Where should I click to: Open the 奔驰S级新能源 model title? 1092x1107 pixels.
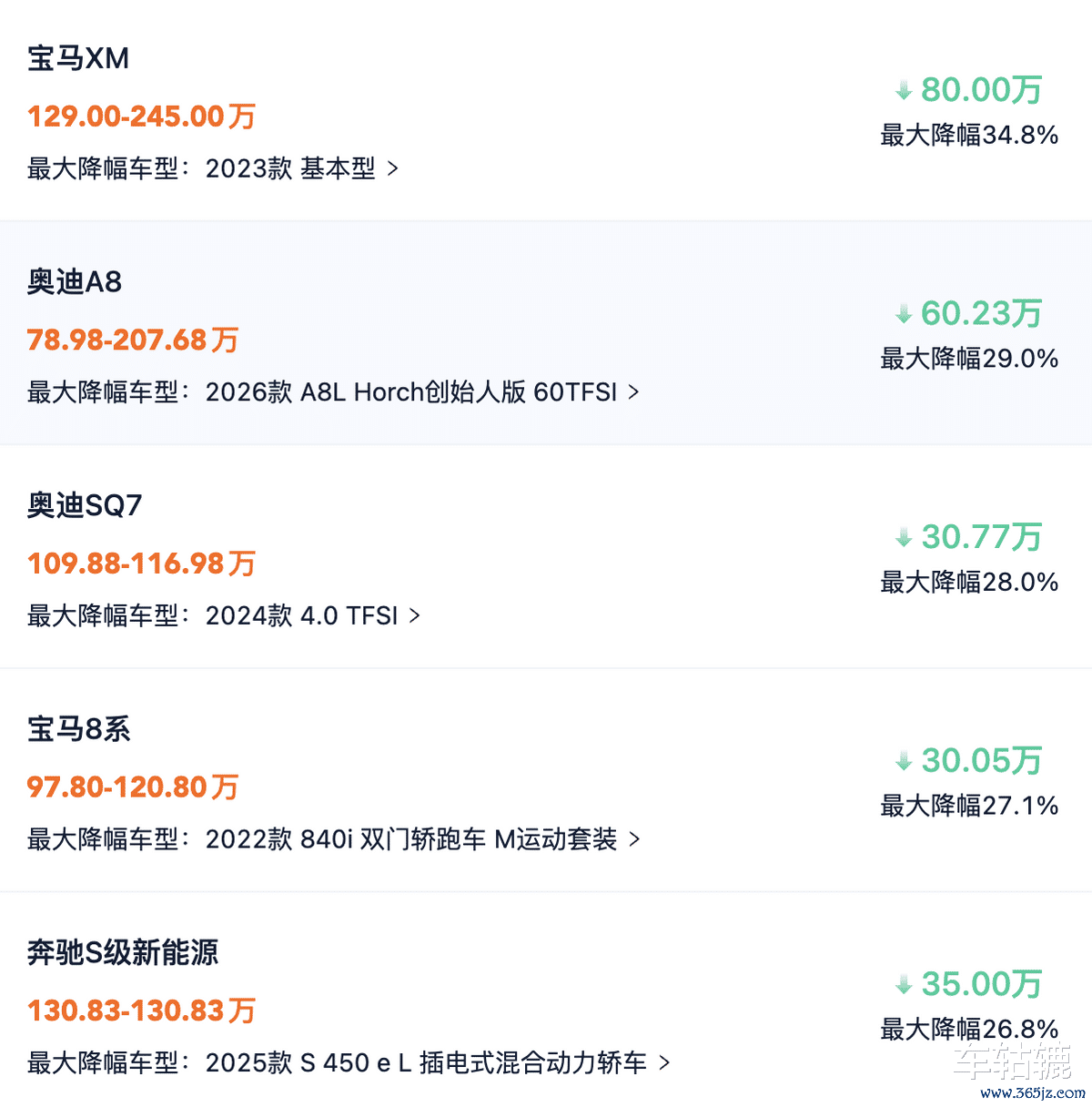tap(123, 953)
